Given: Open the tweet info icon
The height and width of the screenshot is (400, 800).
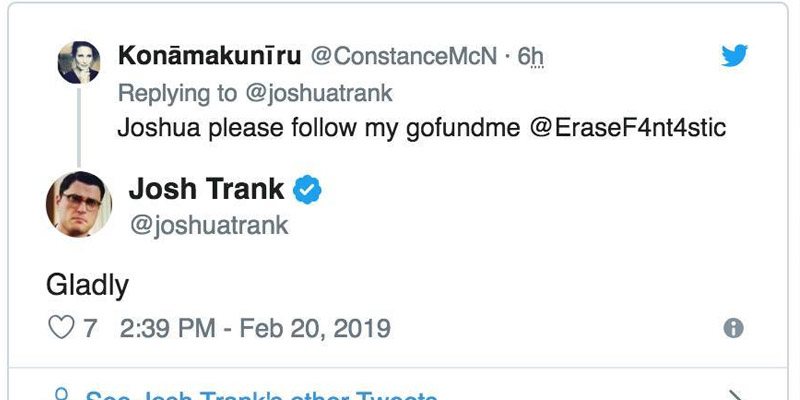Looking at the screenshot, I should [733, 328].
